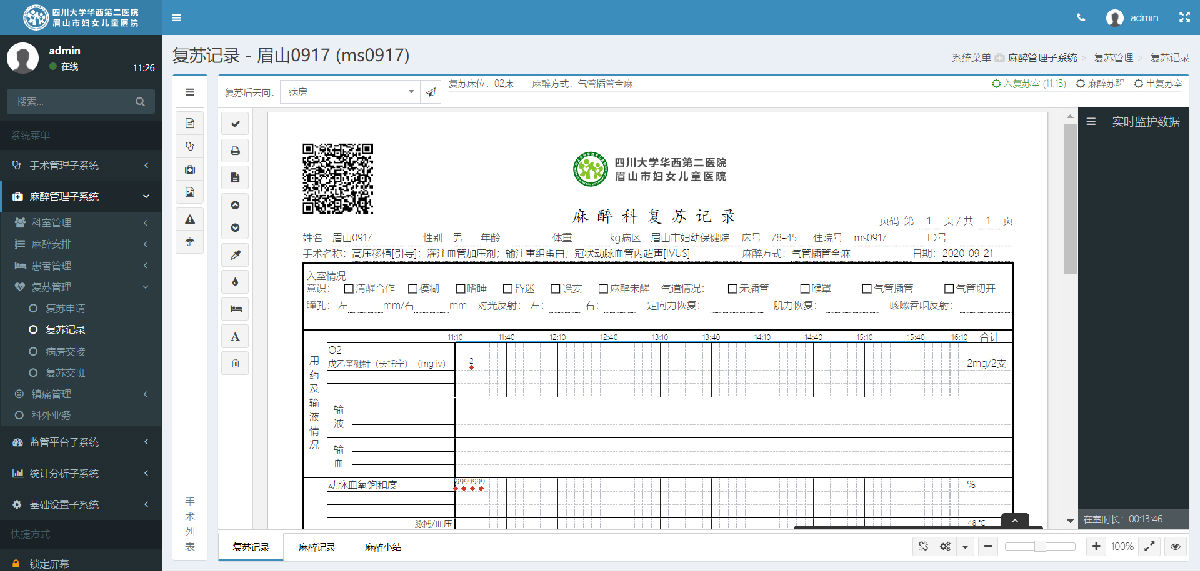This screenshot has width=1200, height=571.
Task: Open the left tool column hamburger menu
Action: [x=190, y=92]
